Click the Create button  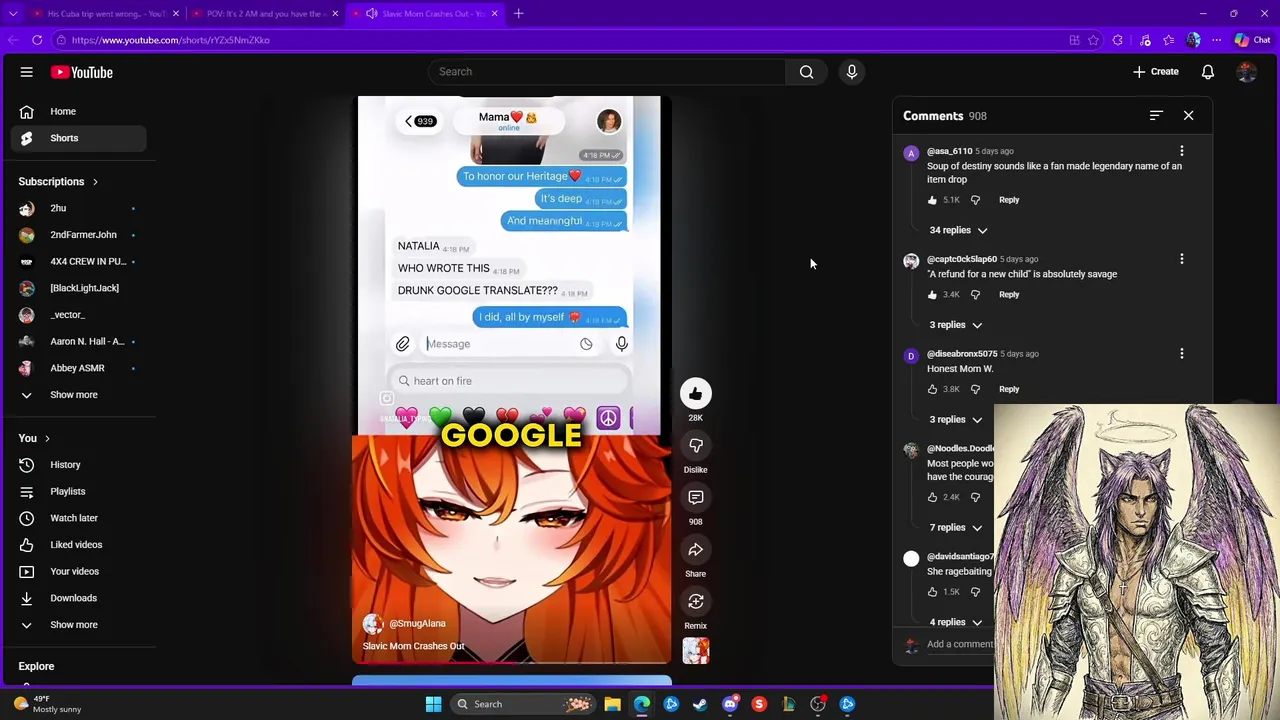pos(1156,72)
